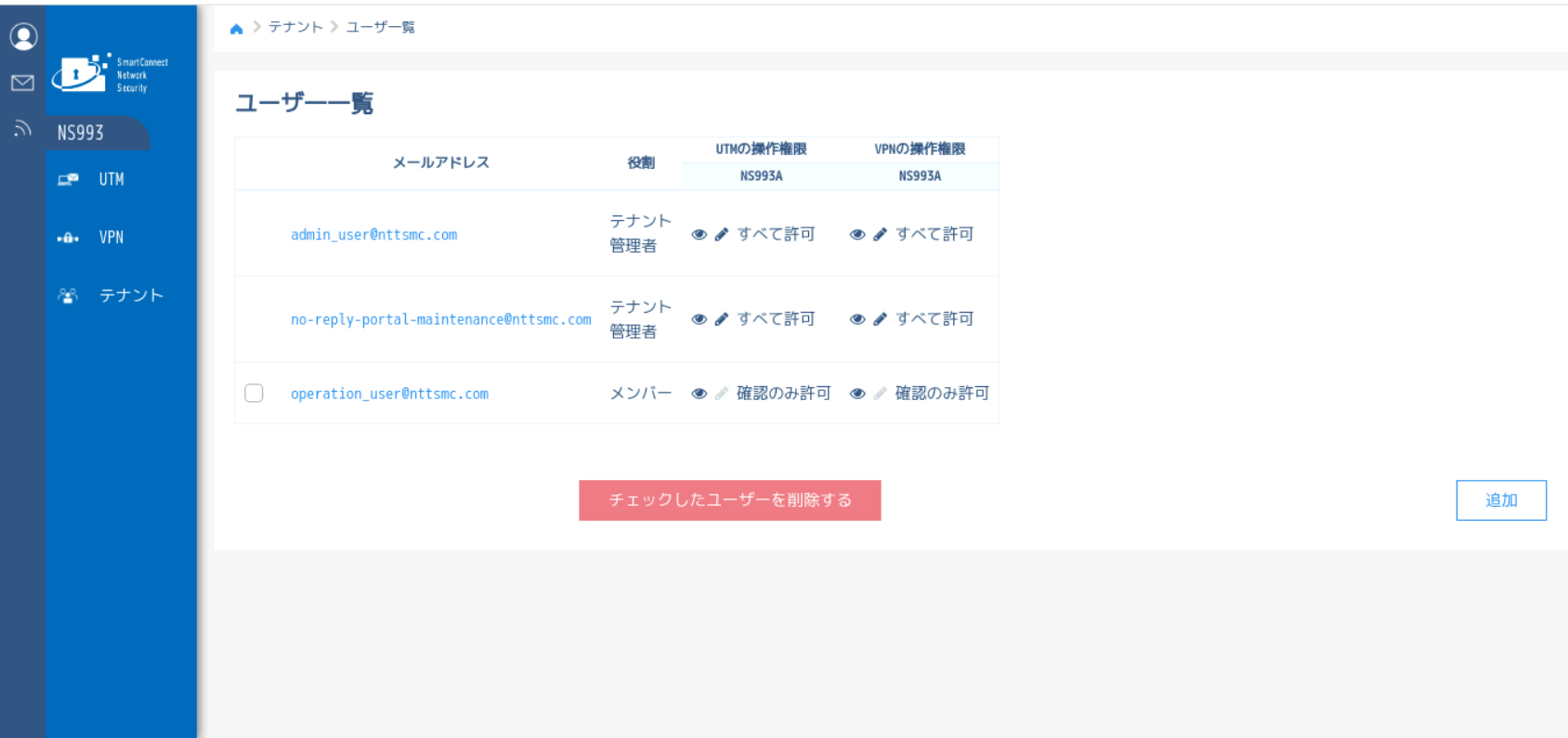1568x738 pixels.
Task: Click UTM eye icon for operation_user row
Action: 699,394
